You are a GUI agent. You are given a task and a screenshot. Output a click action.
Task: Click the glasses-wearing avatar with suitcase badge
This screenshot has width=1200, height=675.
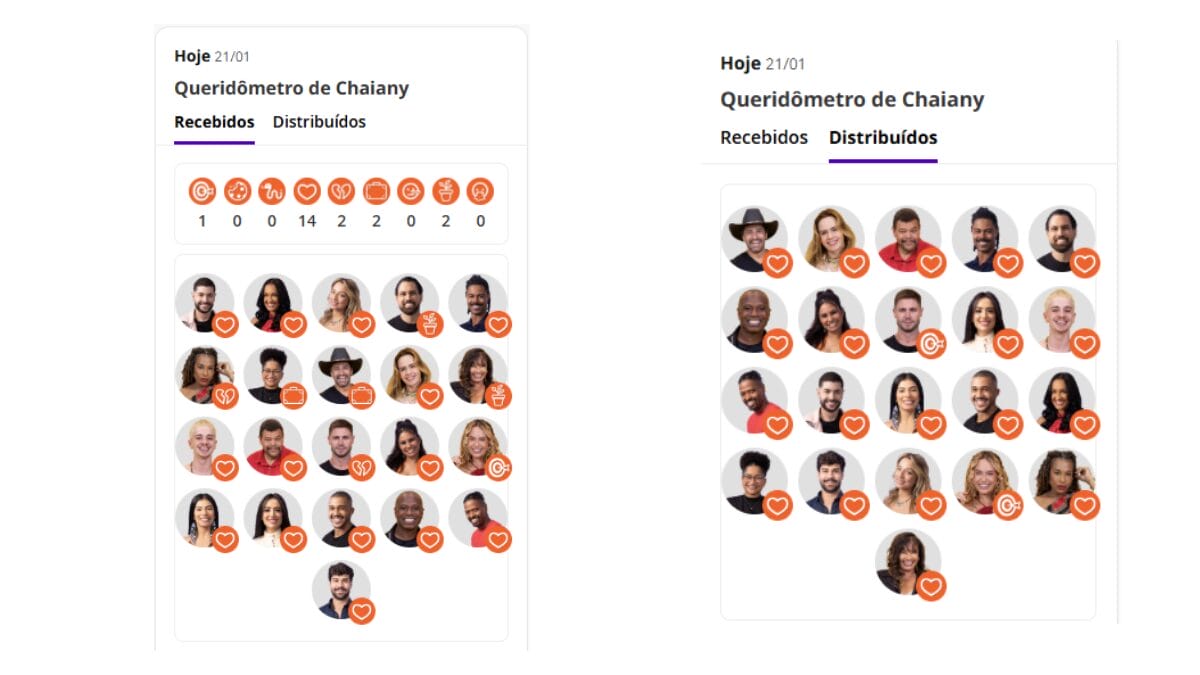point(273,376)
